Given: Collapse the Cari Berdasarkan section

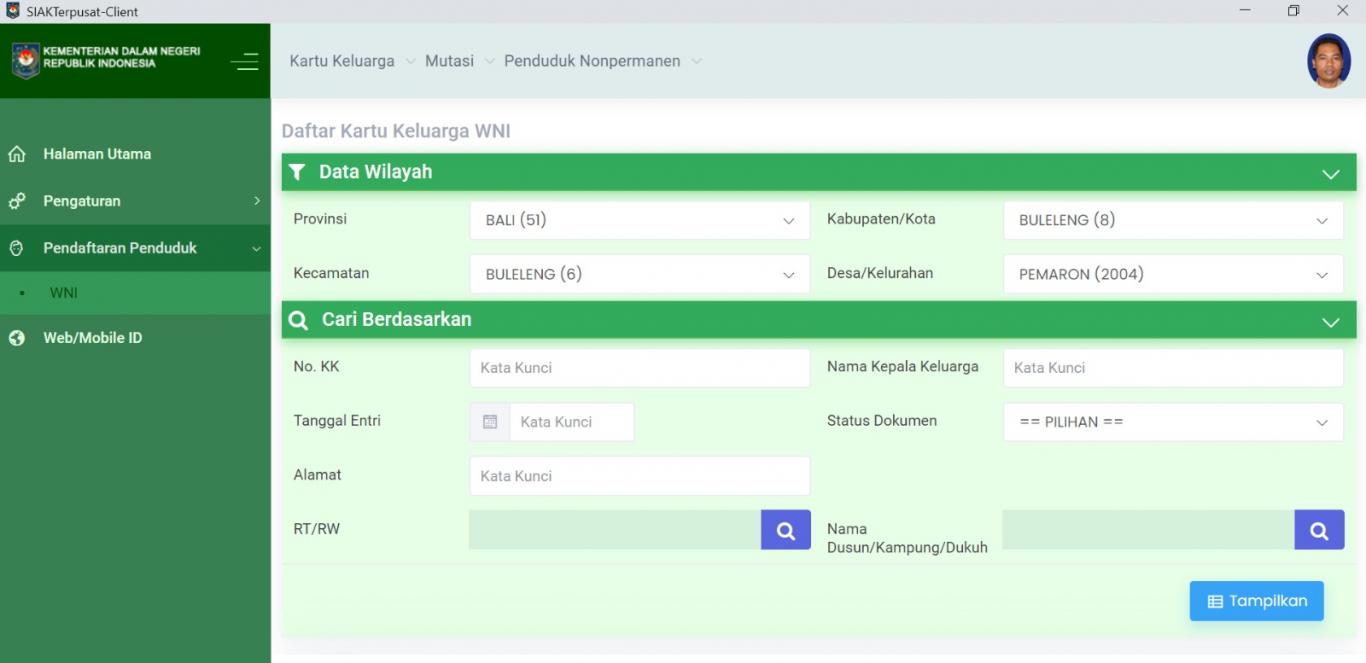Looking at the screenshot, I should coord(1330,321).
